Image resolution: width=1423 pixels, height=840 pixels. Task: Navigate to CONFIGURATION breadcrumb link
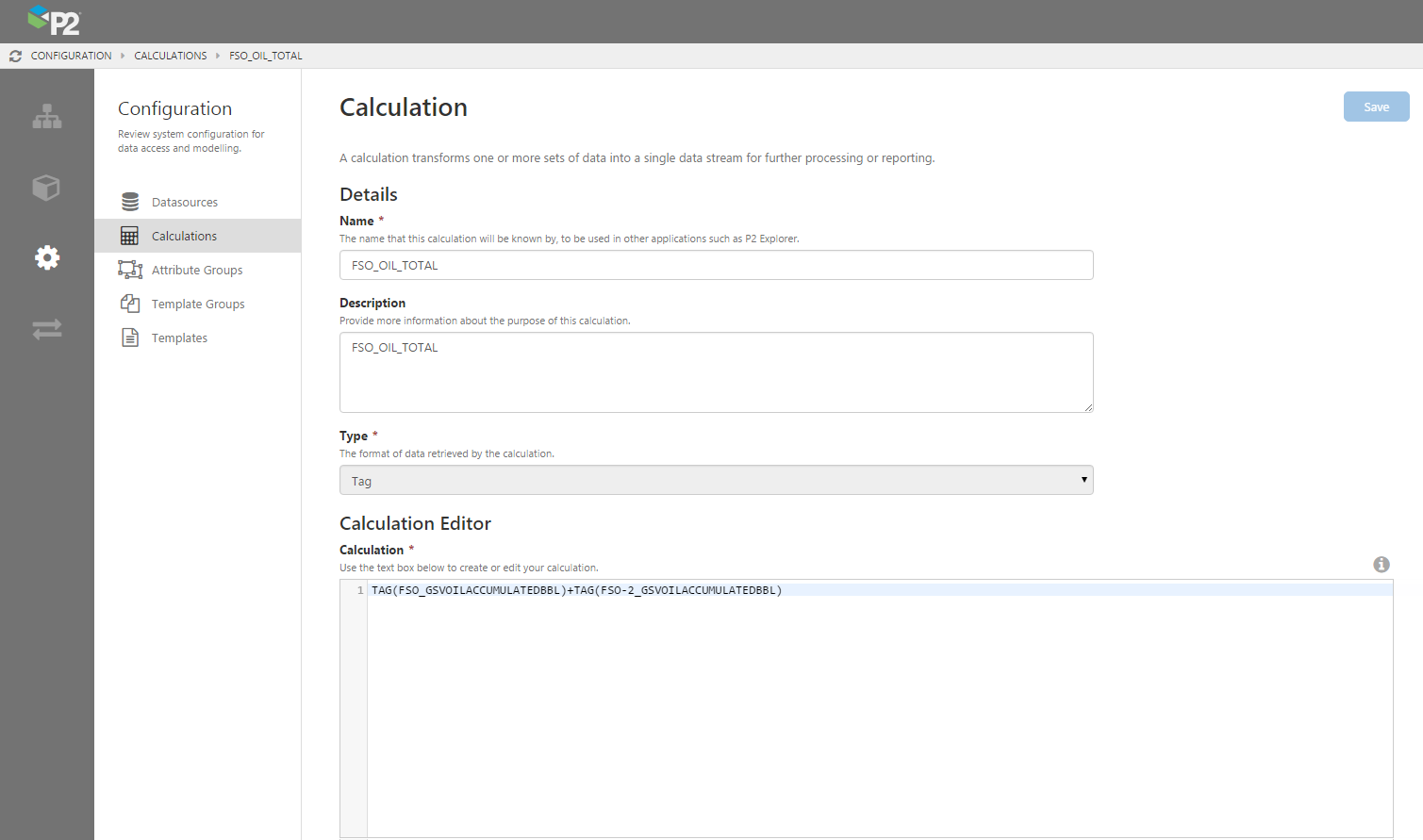point(71,57)
